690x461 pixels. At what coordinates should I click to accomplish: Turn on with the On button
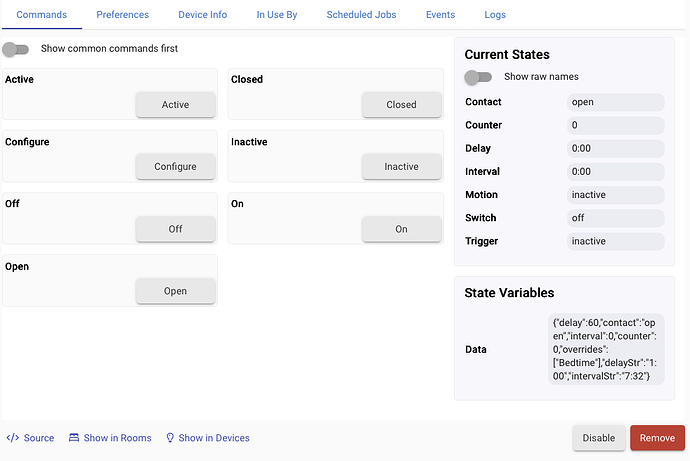pyautogui.click(x=401, y=229)
